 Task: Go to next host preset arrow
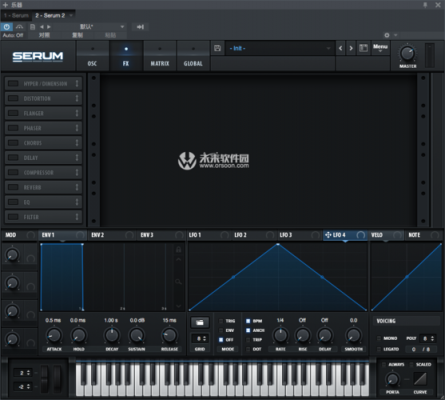[x=49, y=27]
